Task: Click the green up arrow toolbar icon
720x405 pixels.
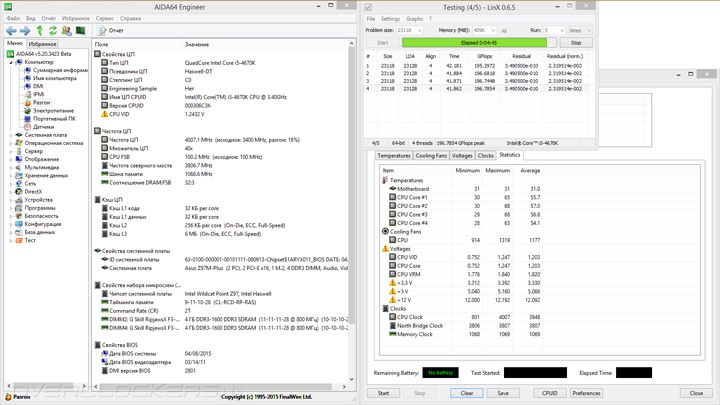Action: (x=39, y=31)
